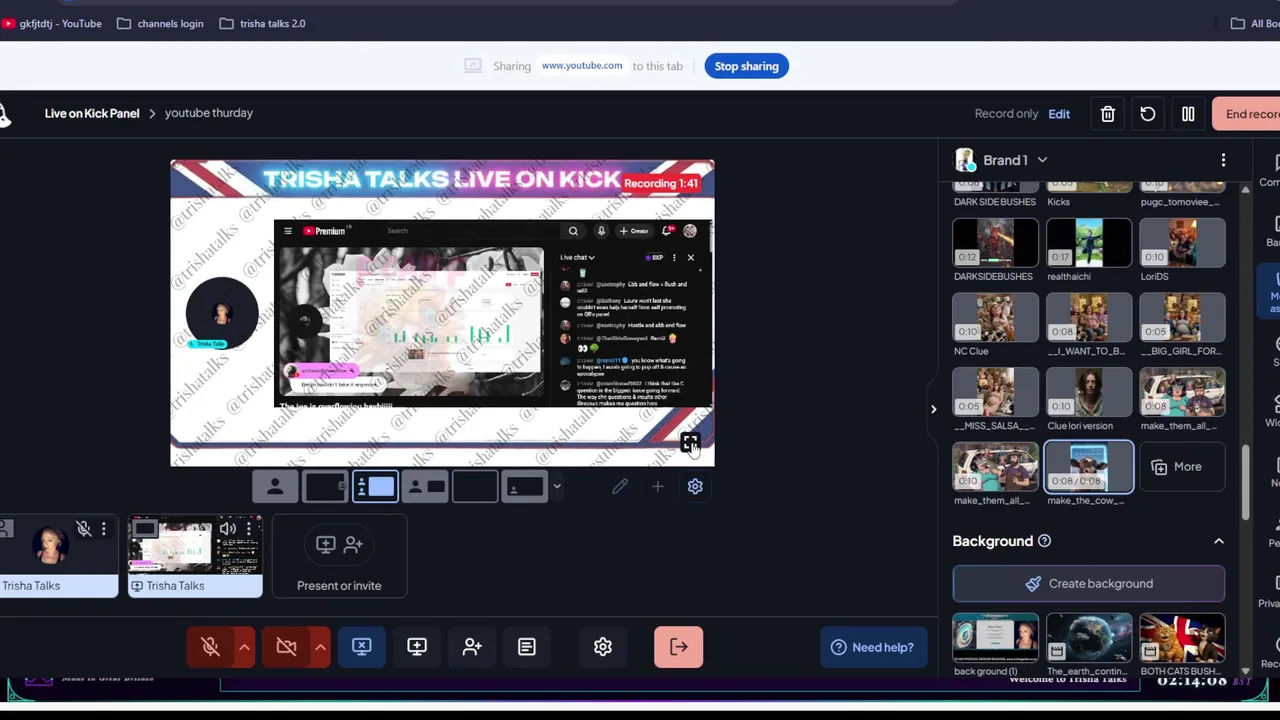
Task: Click the split view icon in header
Action: point(1188,114)
